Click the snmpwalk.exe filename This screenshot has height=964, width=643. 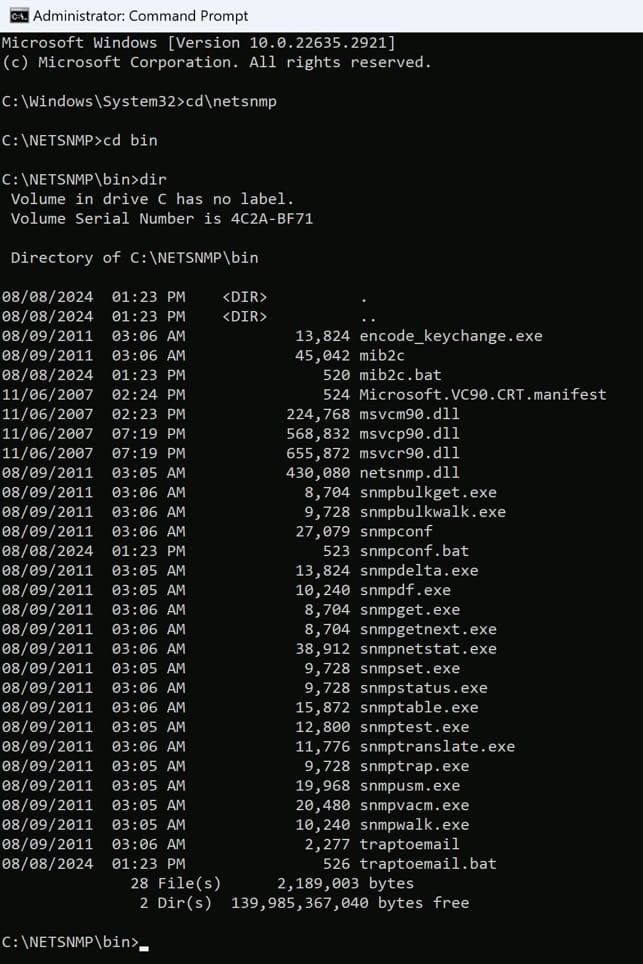414,825
